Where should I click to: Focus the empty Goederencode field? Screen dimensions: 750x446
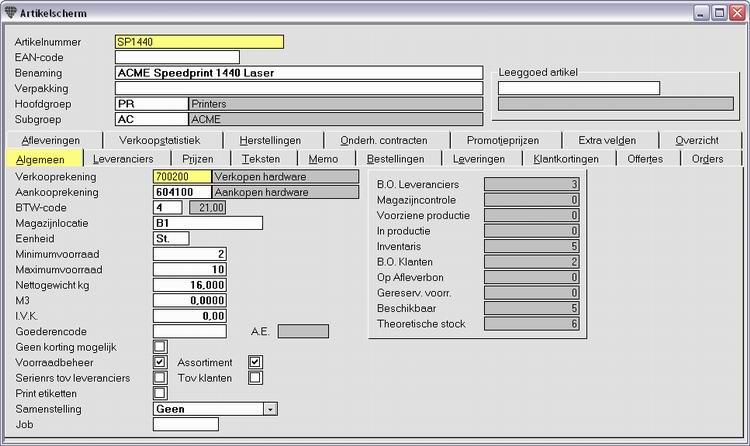(x=190, y=331)
